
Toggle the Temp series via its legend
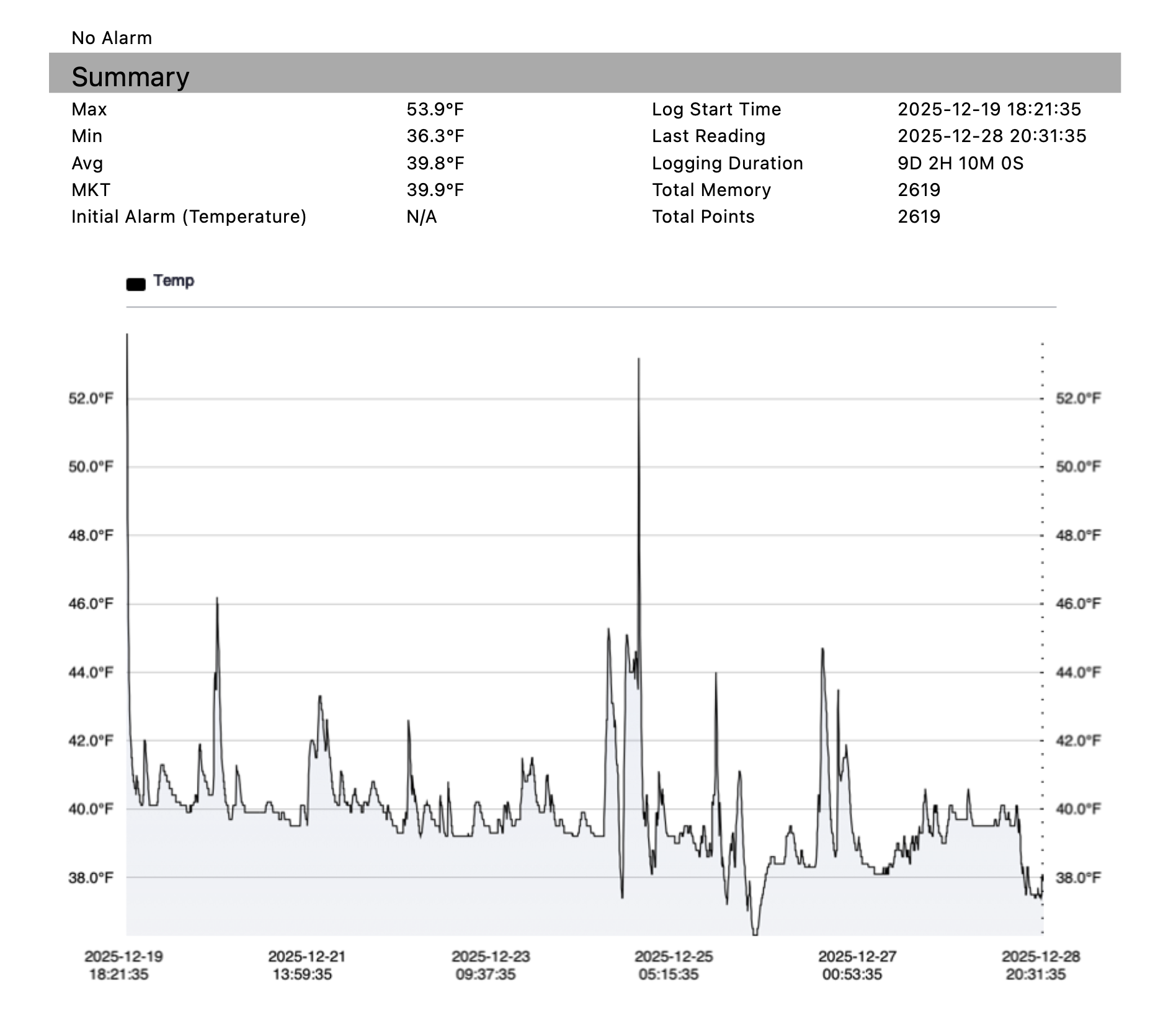click(x=174, y=280)
